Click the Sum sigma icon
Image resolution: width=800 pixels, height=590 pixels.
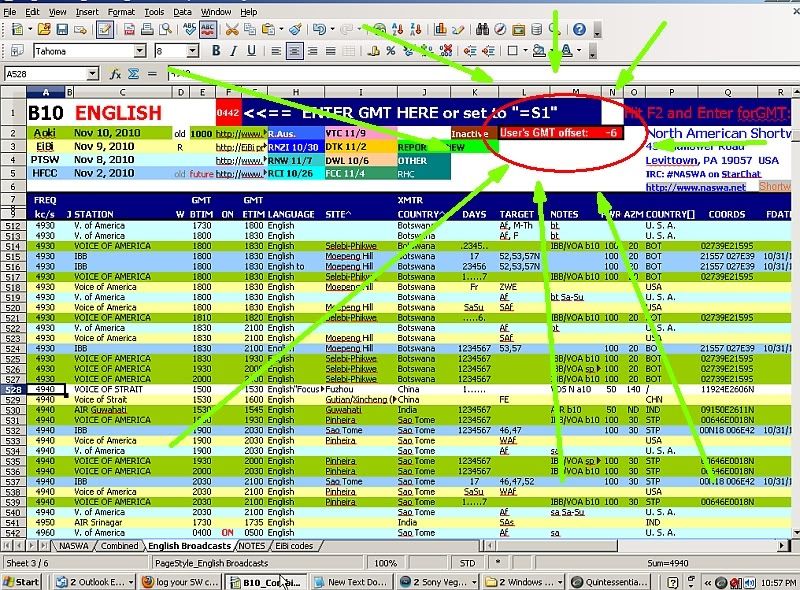pyautogui.click(x=133, y=73)
